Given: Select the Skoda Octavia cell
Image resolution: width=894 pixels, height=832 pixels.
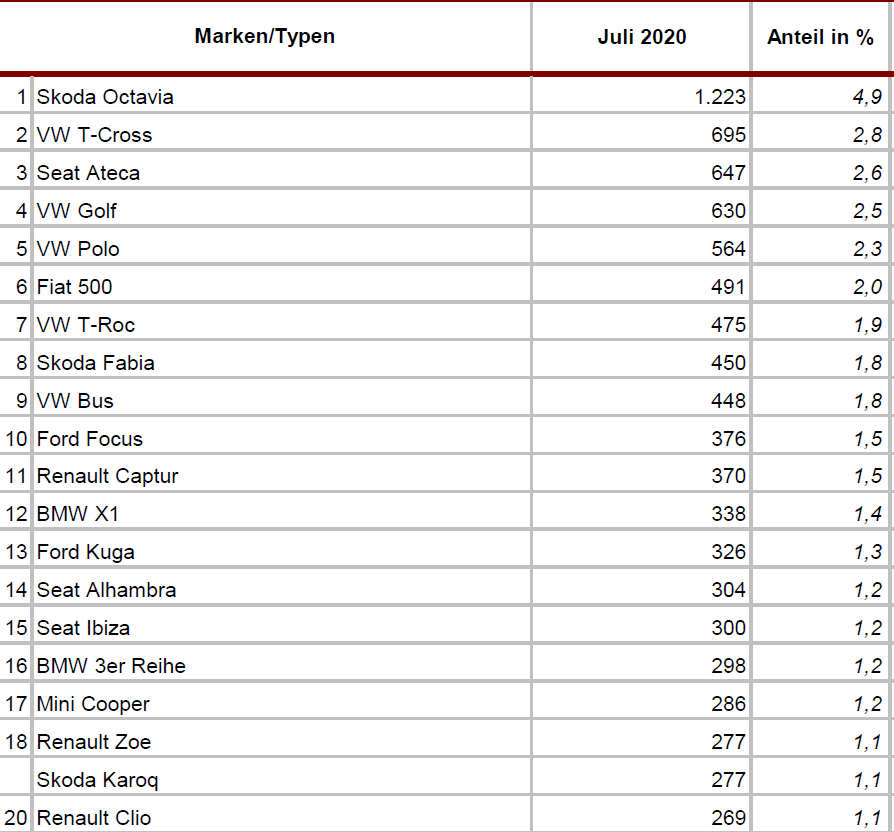Looking at the screenshot, I should tap(105, 97).
